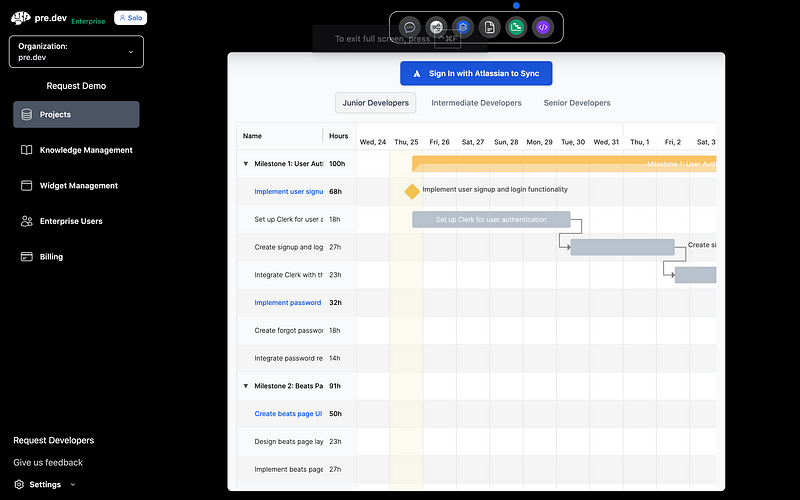Click the 'Milestone 1: User Aut' row name
The height and width of the screenshot is (500, 800).
coord(289,164)
